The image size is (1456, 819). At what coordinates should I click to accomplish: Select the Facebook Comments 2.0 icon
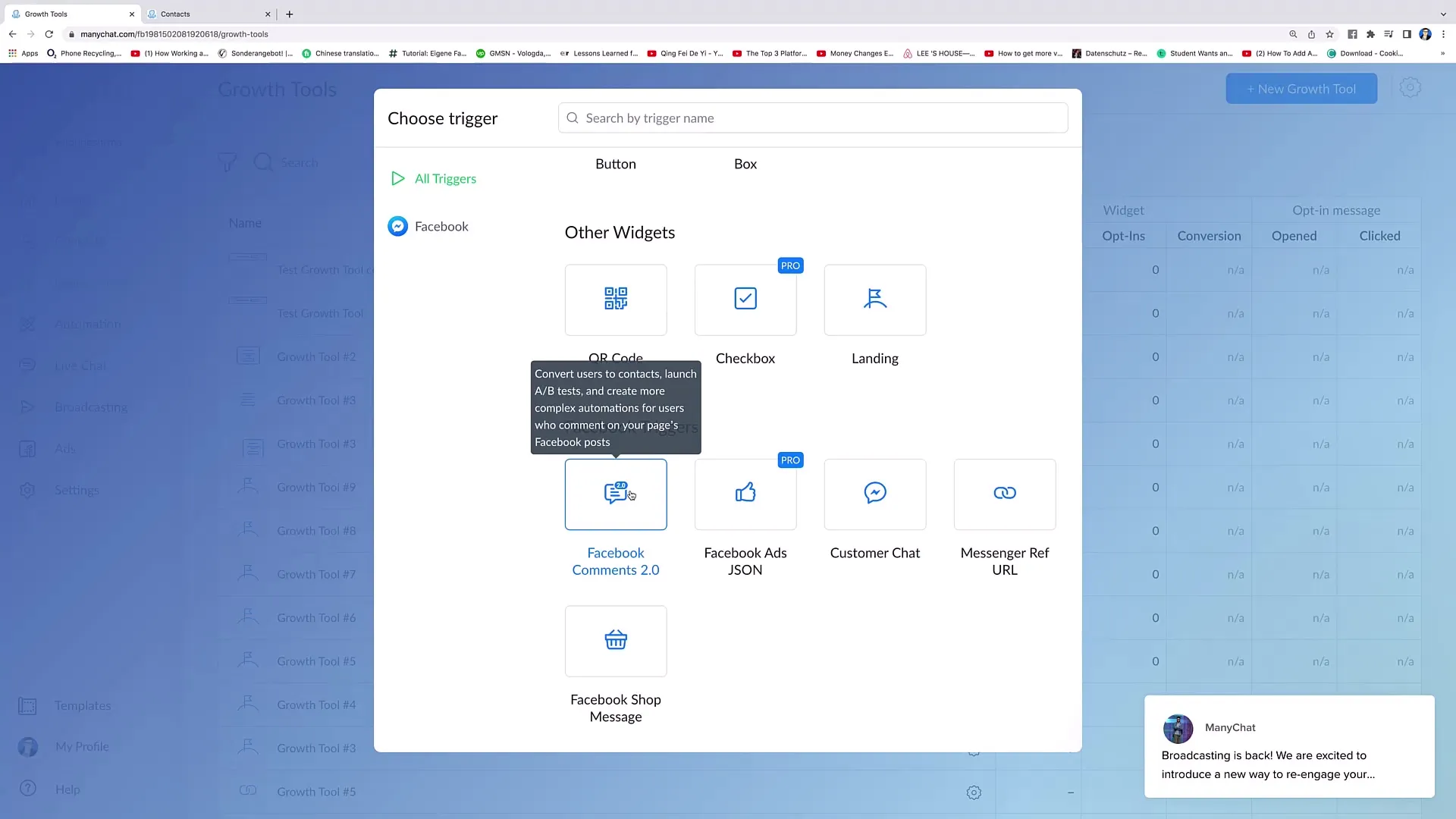click(x=615, y=492)
